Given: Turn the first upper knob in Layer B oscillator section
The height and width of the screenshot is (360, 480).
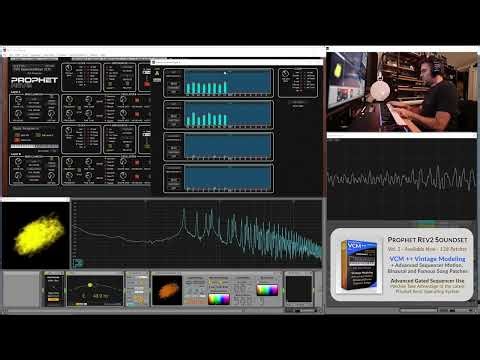Looking at the screenshot, I should point(69,162).
